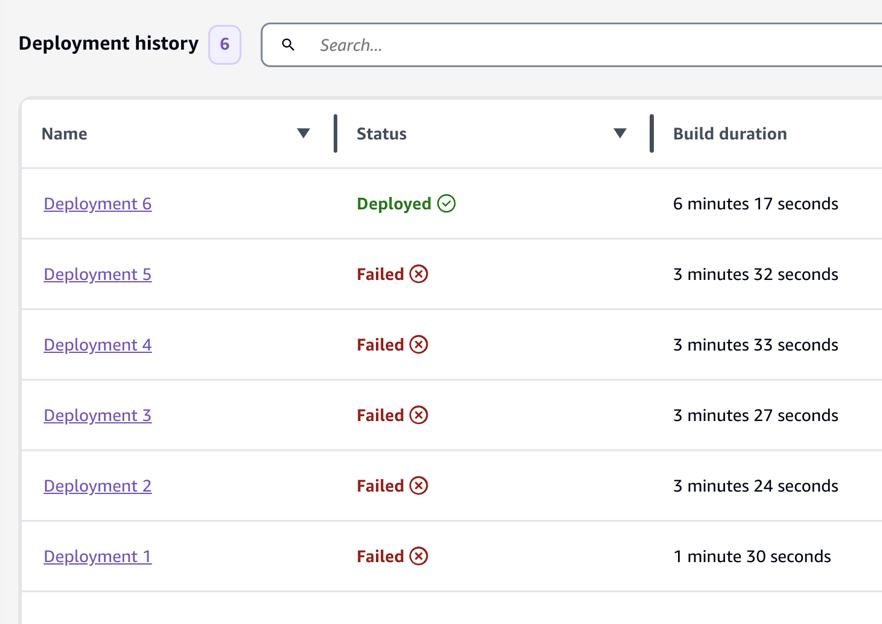This screenshot has height=624, width=882.
Task: Click the Failed status for Deployment 5
Action: click(x=380, y=274)
